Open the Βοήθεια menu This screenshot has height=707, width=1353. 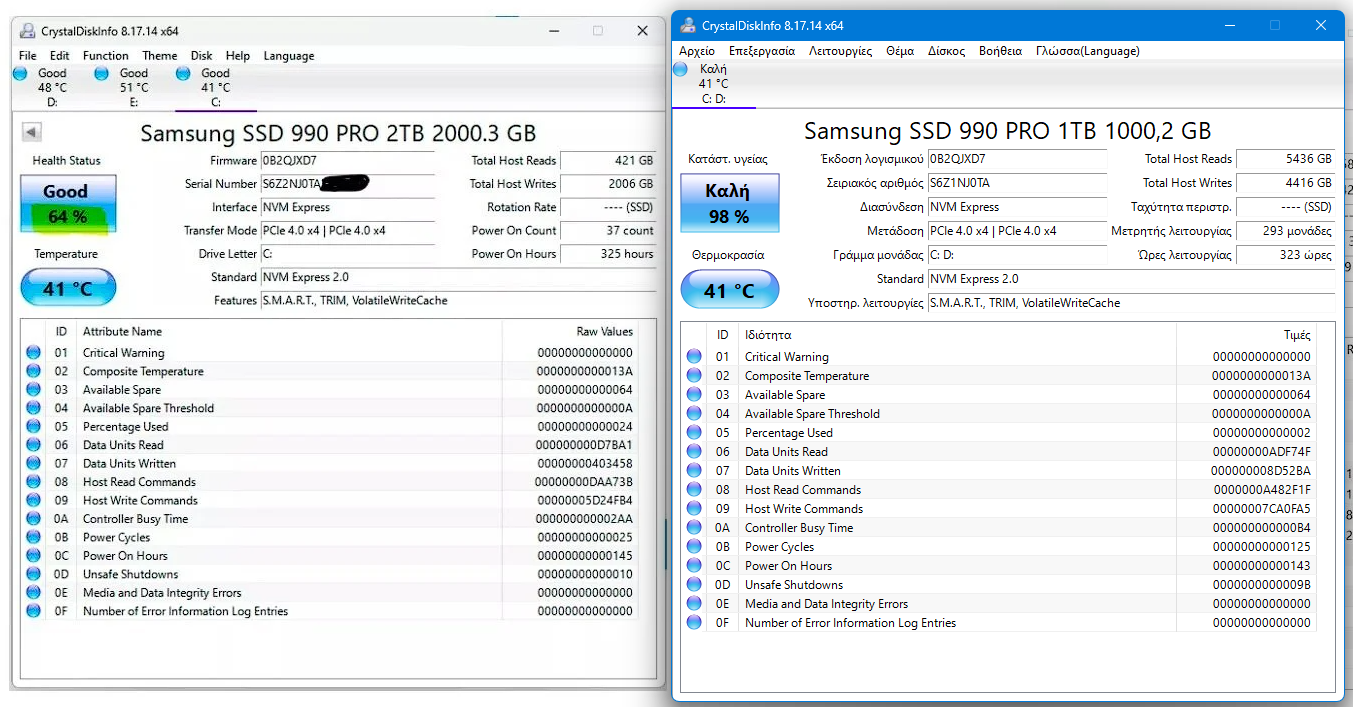tap(1001, 51)
